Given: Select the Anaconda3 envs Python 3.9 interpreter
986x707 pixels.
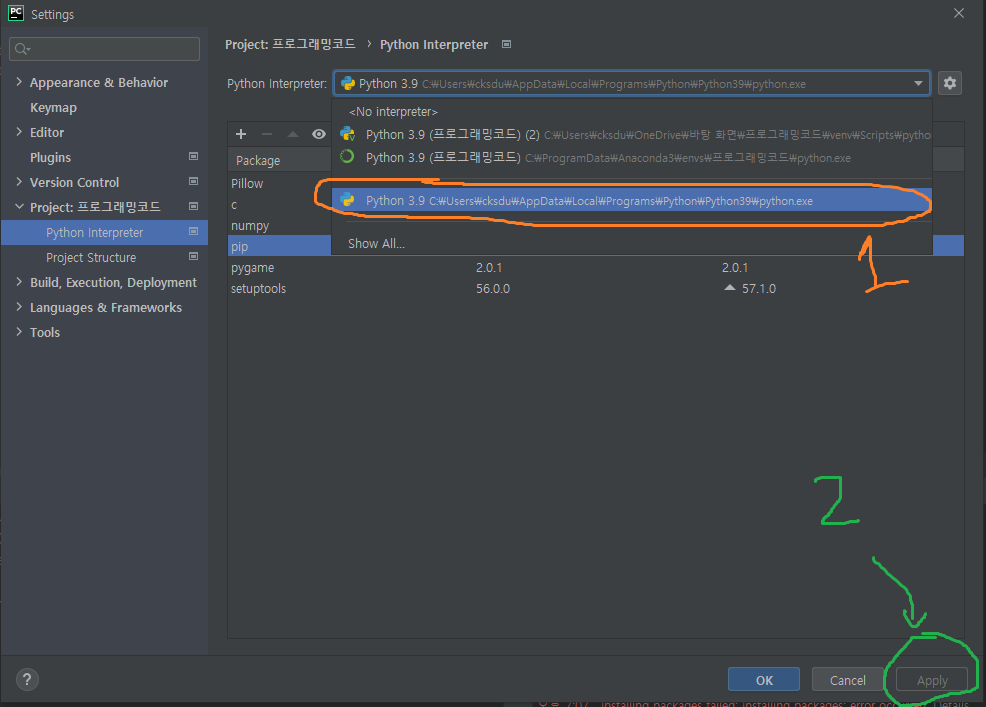Looking at the screenshot, I should (632, 158).
